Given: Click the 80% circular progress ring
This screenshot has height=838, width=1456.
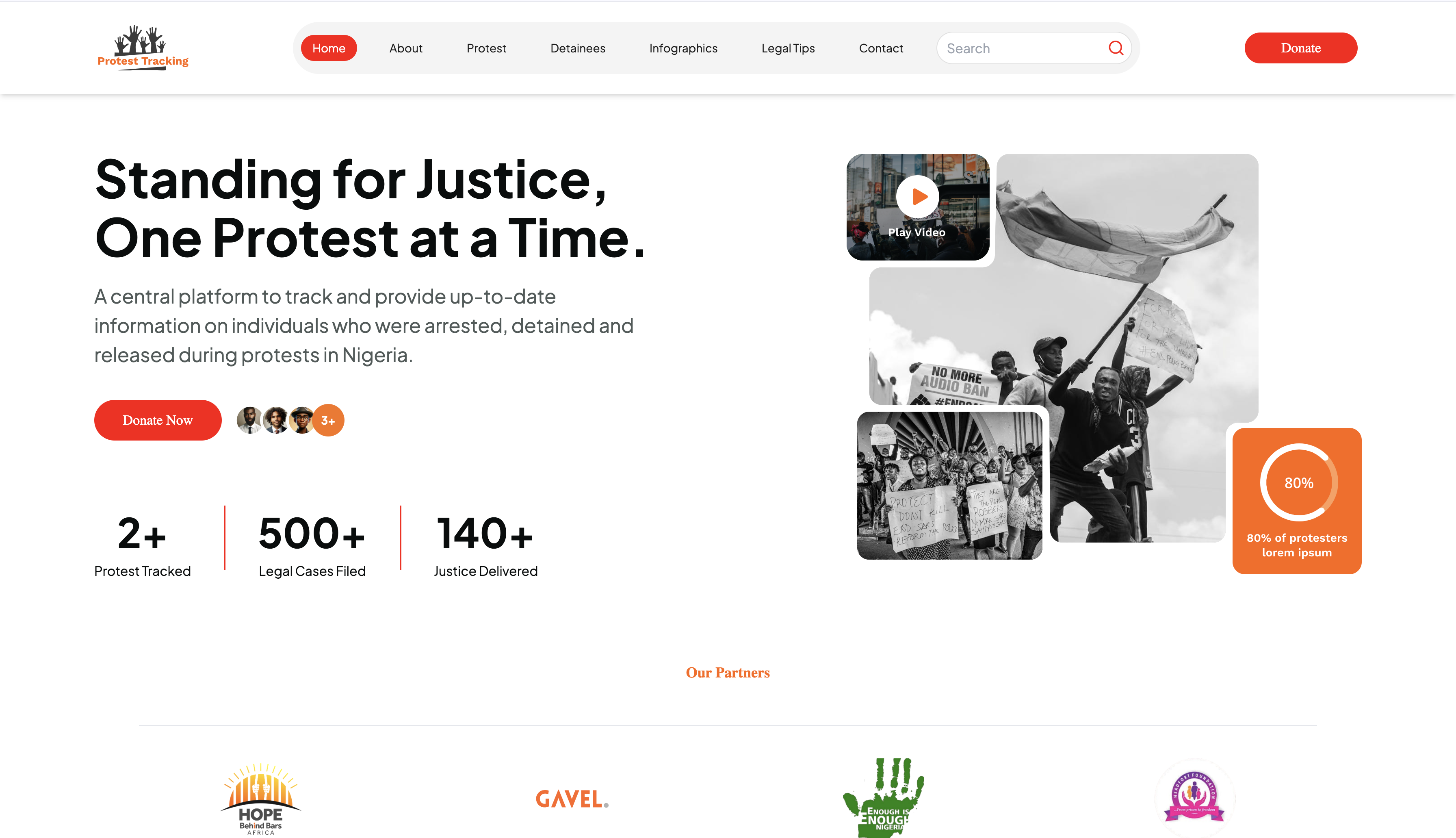Looking at the screenshot, I should click(1298, 482).
